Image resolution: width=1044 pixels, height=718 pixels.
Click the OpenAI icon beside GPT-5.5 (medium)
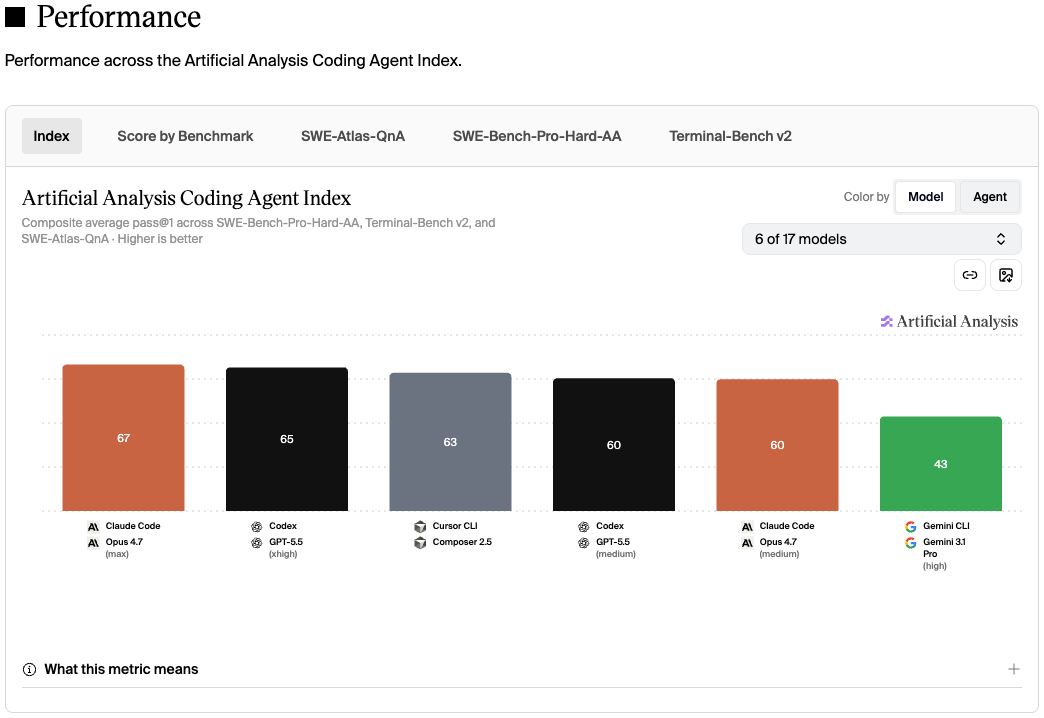pyautogui.click(x=583, y=543)
